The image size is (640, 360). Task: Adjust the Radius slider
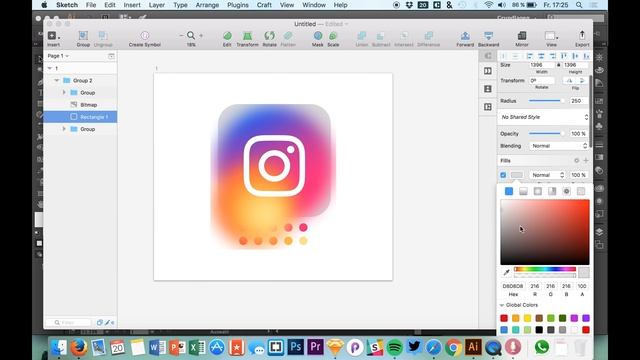547,100
